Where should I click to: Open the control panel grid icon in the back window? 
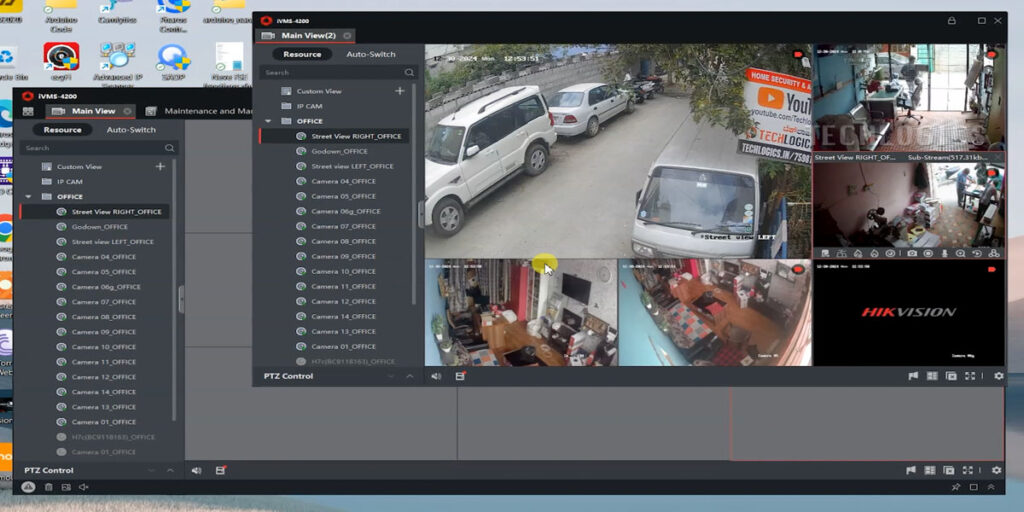pos(27,111)
